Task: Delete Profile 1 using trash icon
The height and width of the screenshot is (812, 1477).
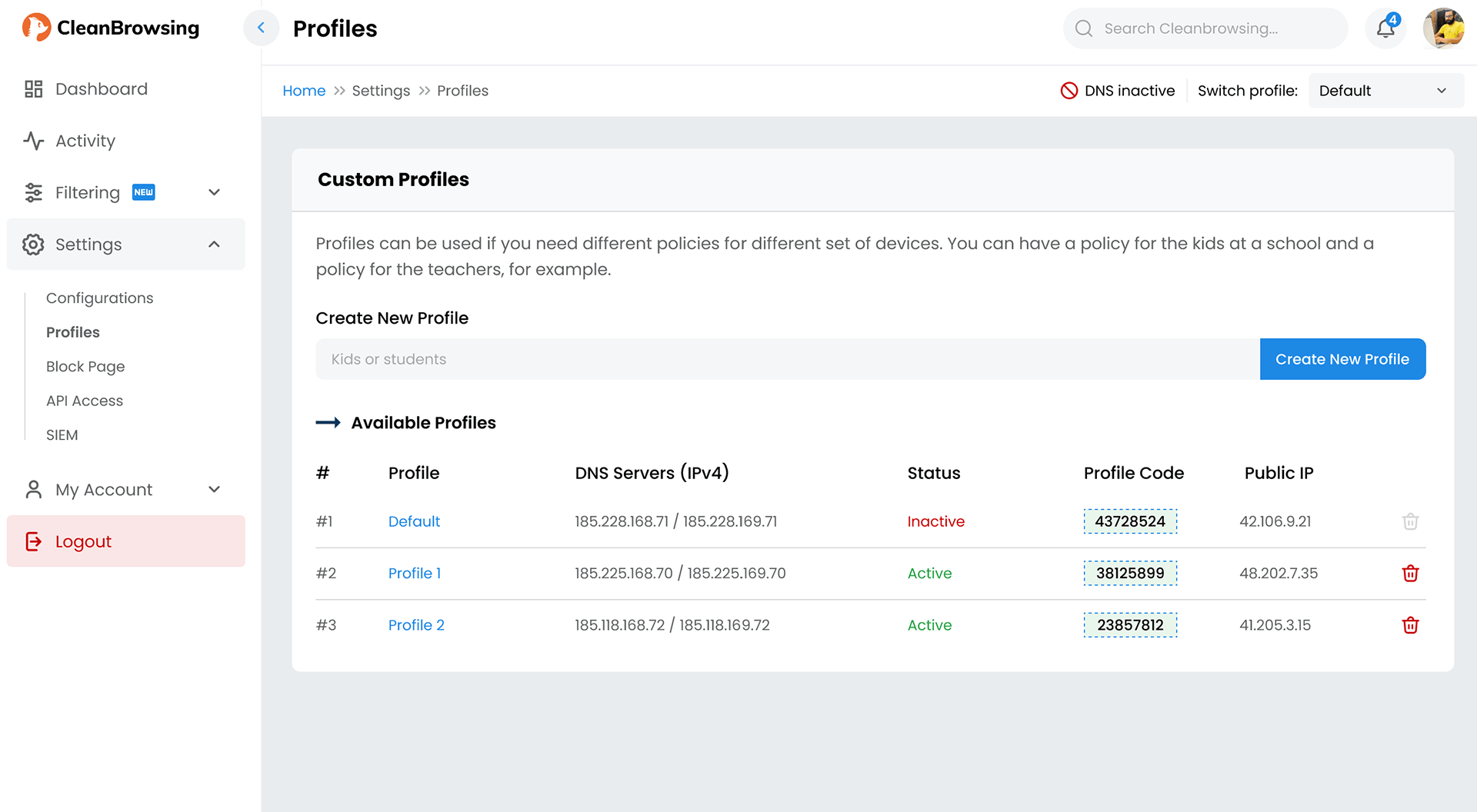Action: (x=1409, y=574)
